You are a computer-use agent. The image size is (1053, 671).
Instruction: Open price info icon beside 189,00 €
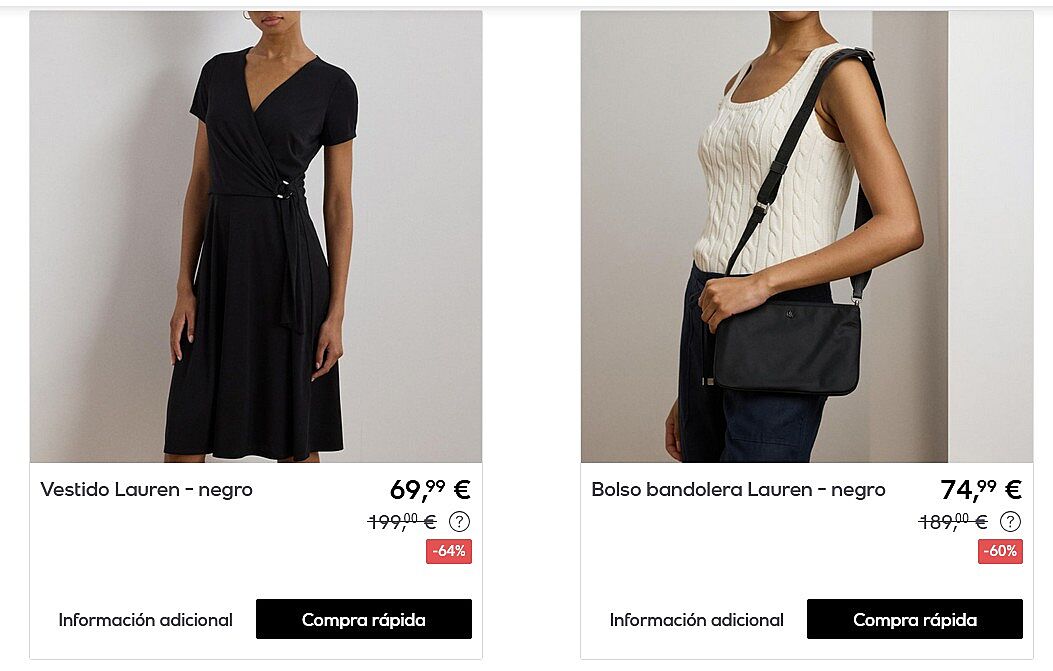click(1010, 521)
